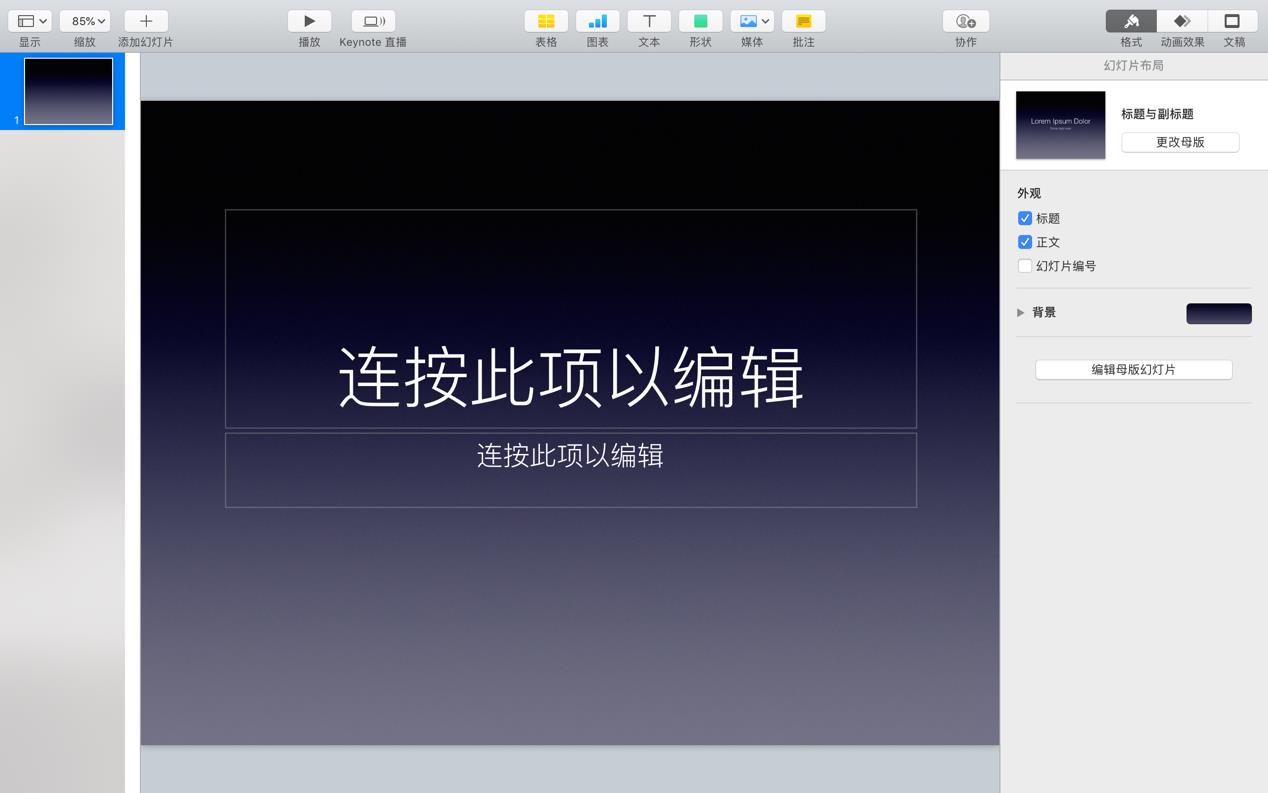Add a comment with the 批注 icon
1268x793 pixels.
(803, 20)
